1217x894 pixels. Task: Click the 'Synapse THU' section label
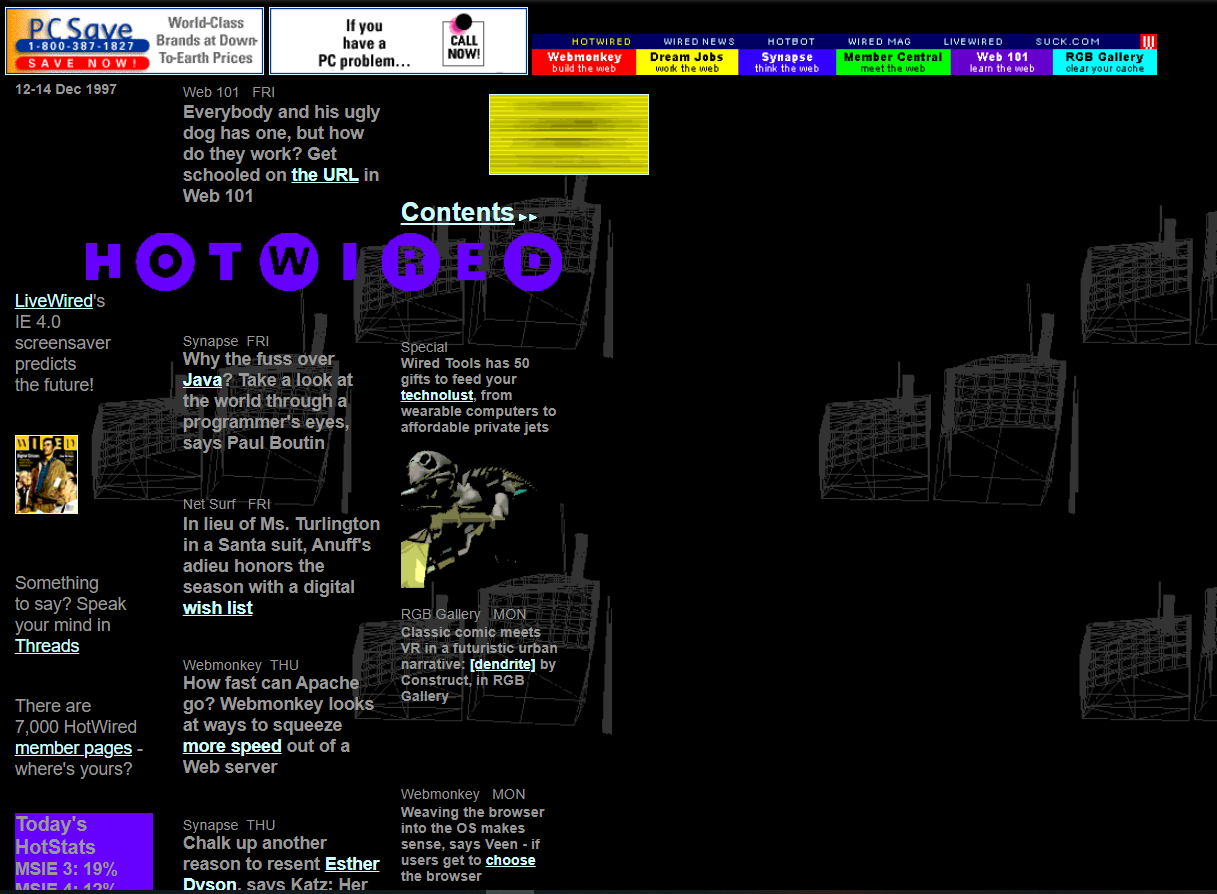pyautogui.click(x=229, y=825)
